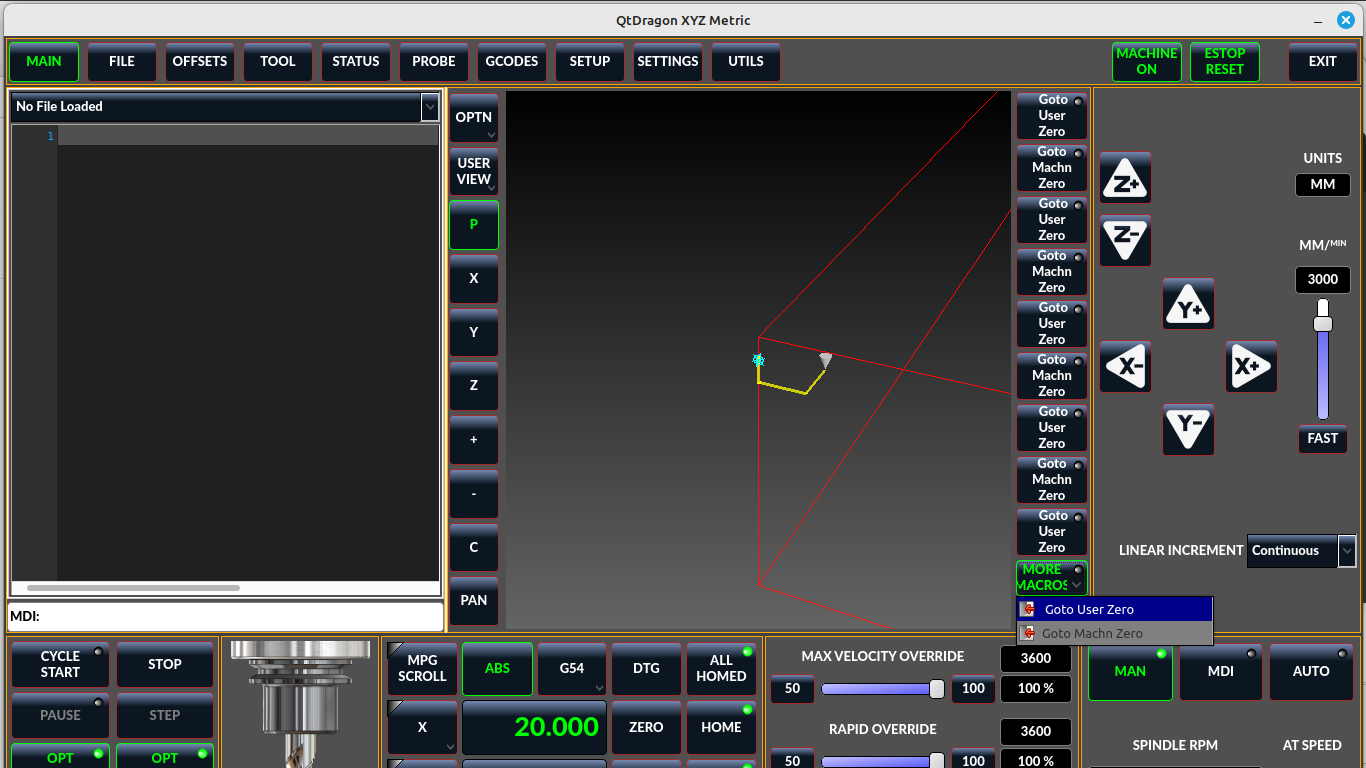1366x768 pixels.
Task: Jog down using the Z- arrow icon
Action: (x=1125, y=240)
